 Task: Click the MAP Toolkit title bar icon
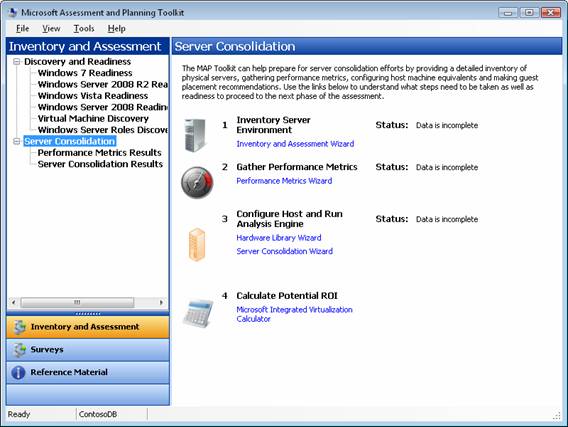[12, 13]
